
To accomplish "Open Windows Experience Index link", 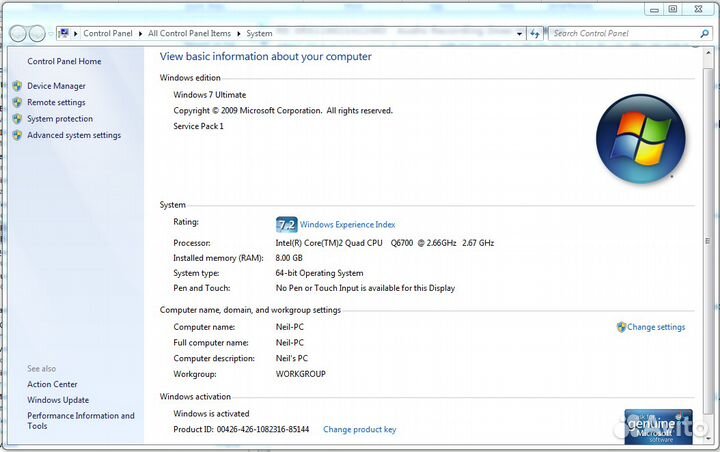I will point(347,225).
